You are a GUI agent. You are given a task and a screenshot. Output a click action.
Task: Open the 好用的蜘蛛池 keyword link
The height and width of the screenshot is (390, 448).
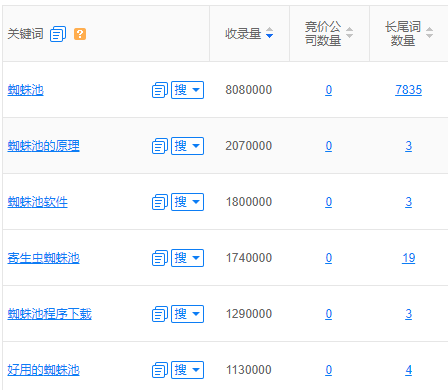pos(44,370)
